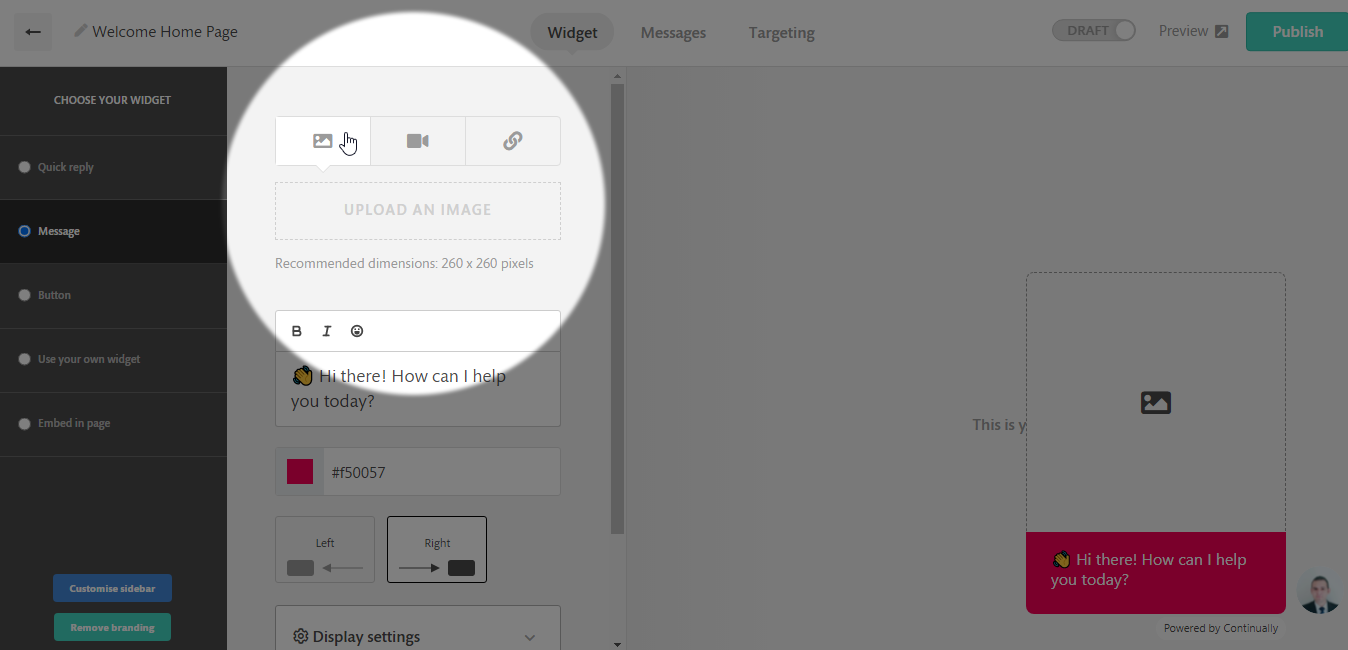
Task: Click the Preview external link icon
Action: (x=1222, y=30)
